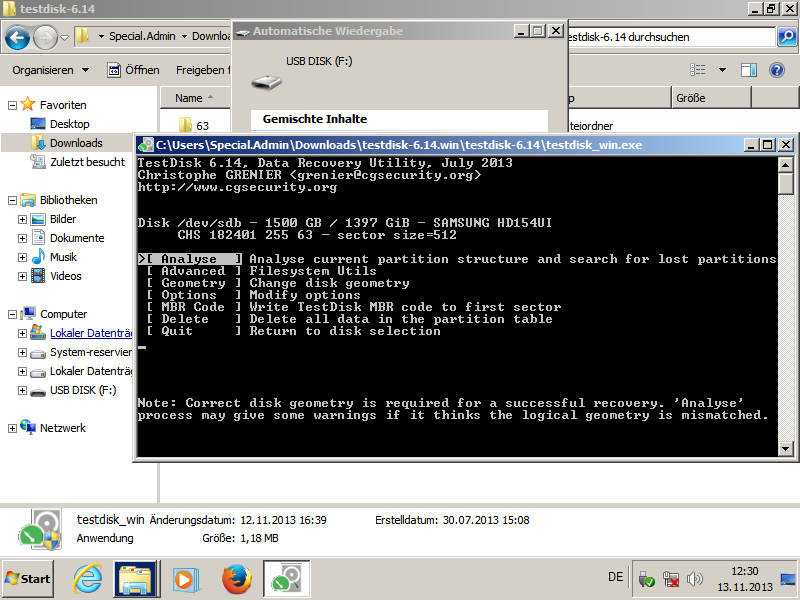Click the volume speaker tray icon
This screenshot has height=600, width=800.
[694, 579]
